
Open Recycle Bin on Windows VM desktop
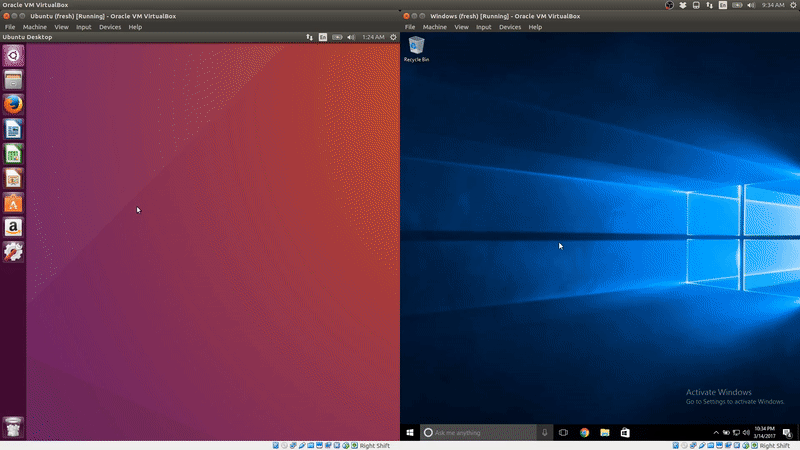tap(416, 49)
